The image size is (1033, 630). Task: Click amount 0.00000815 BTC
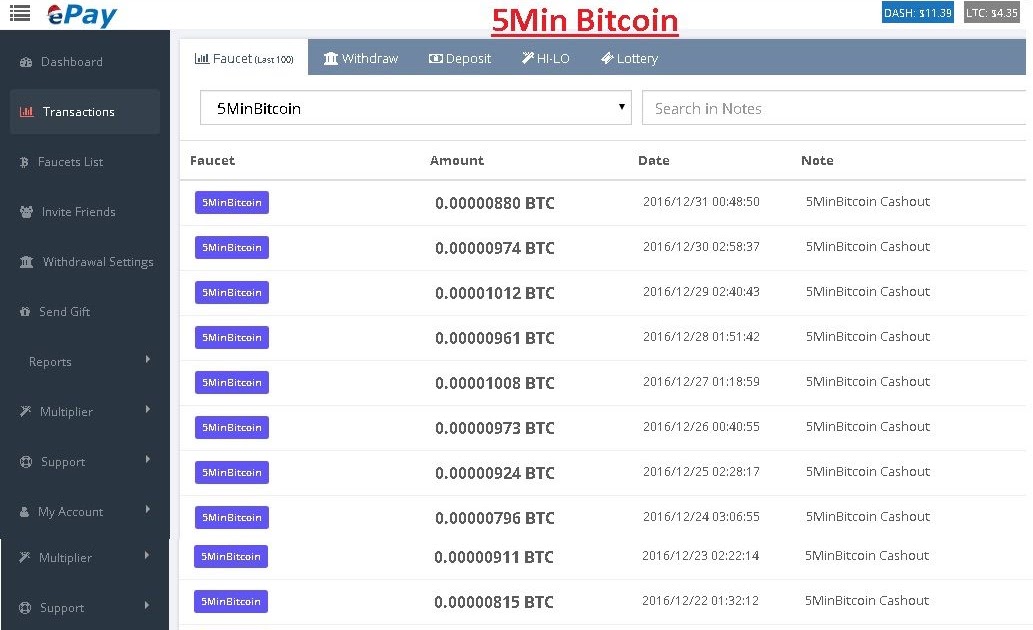493,602
